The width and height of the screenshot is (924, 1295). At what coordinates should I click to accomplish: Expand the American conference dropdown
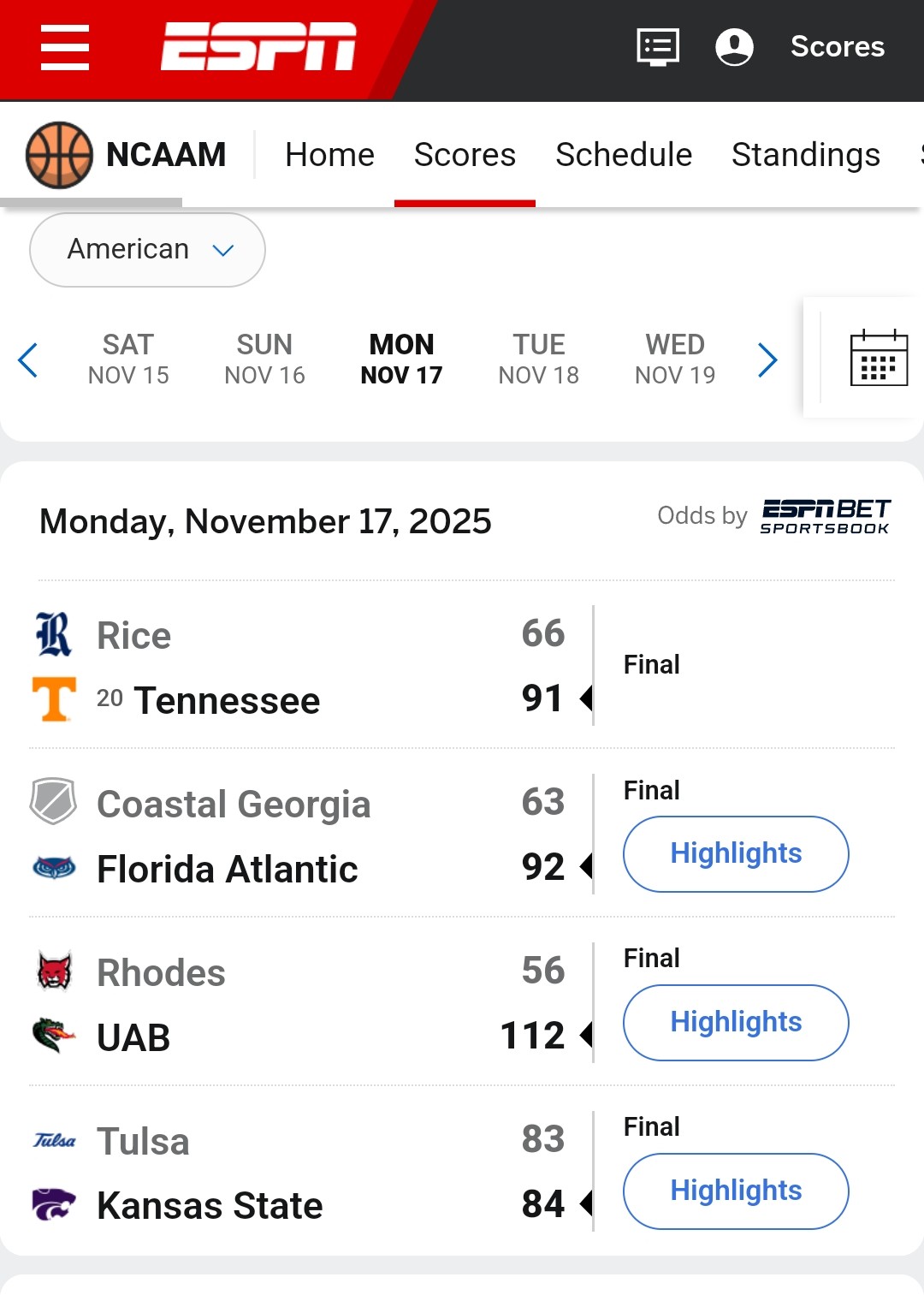(x=147, y=250)
